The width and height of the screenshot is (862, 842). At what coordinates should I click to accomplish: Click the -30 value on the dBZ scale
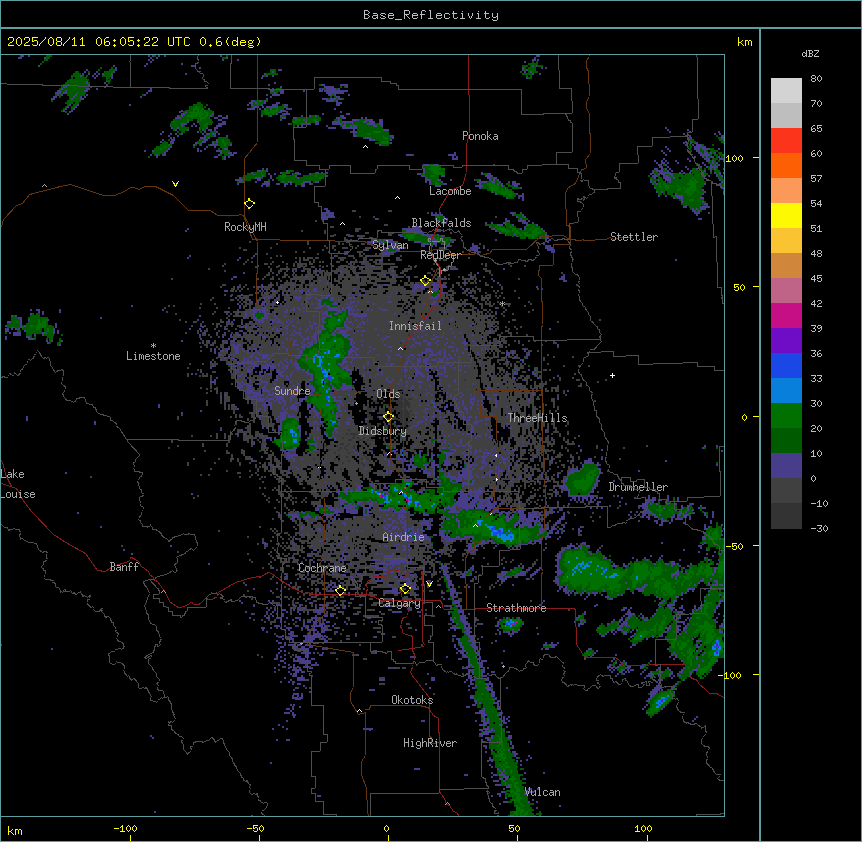click(819, 529)
